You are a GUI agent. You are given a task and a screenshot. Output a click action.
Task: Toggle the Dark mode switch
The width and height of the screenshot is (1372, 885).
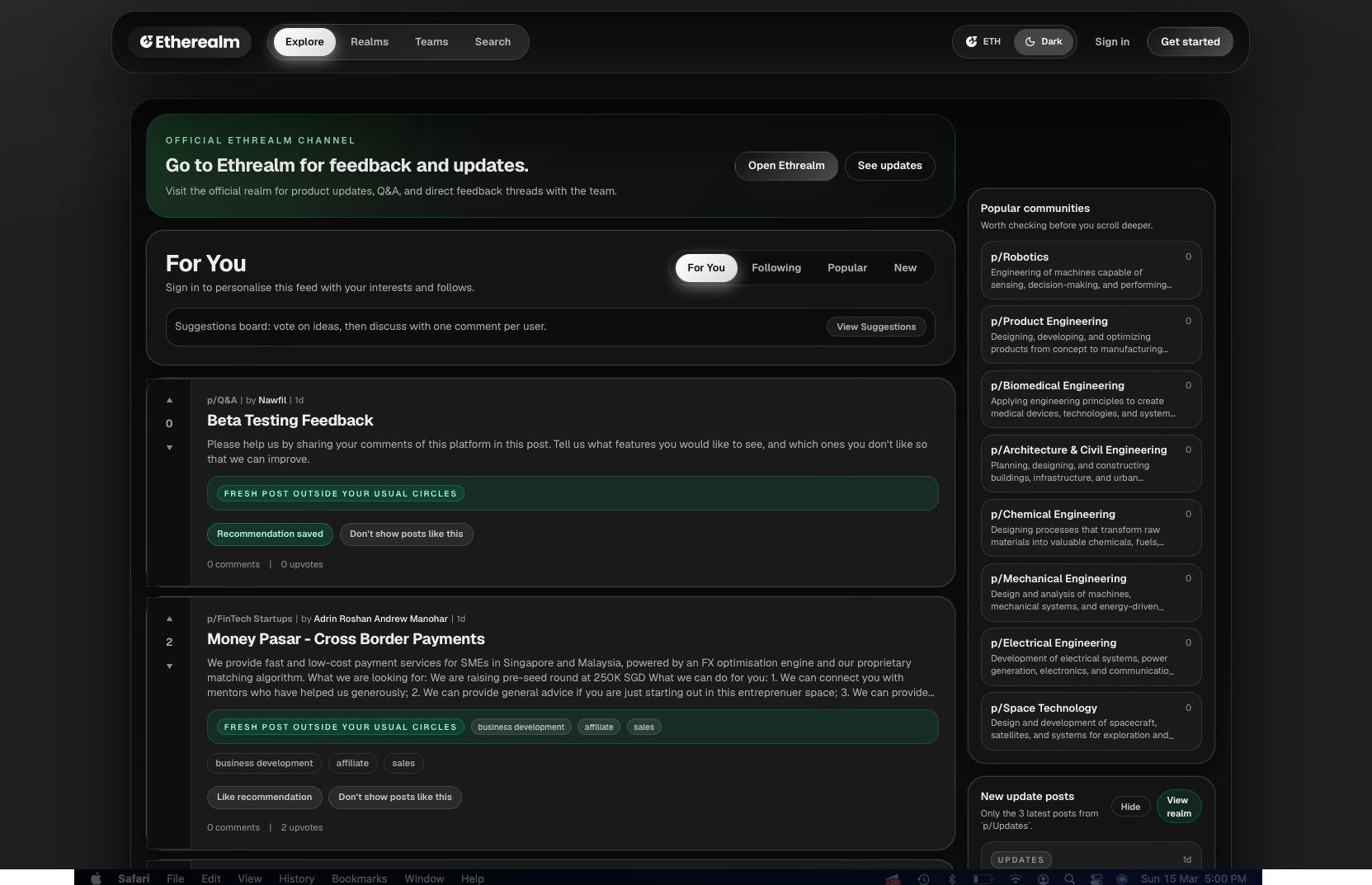(1044, 41)
